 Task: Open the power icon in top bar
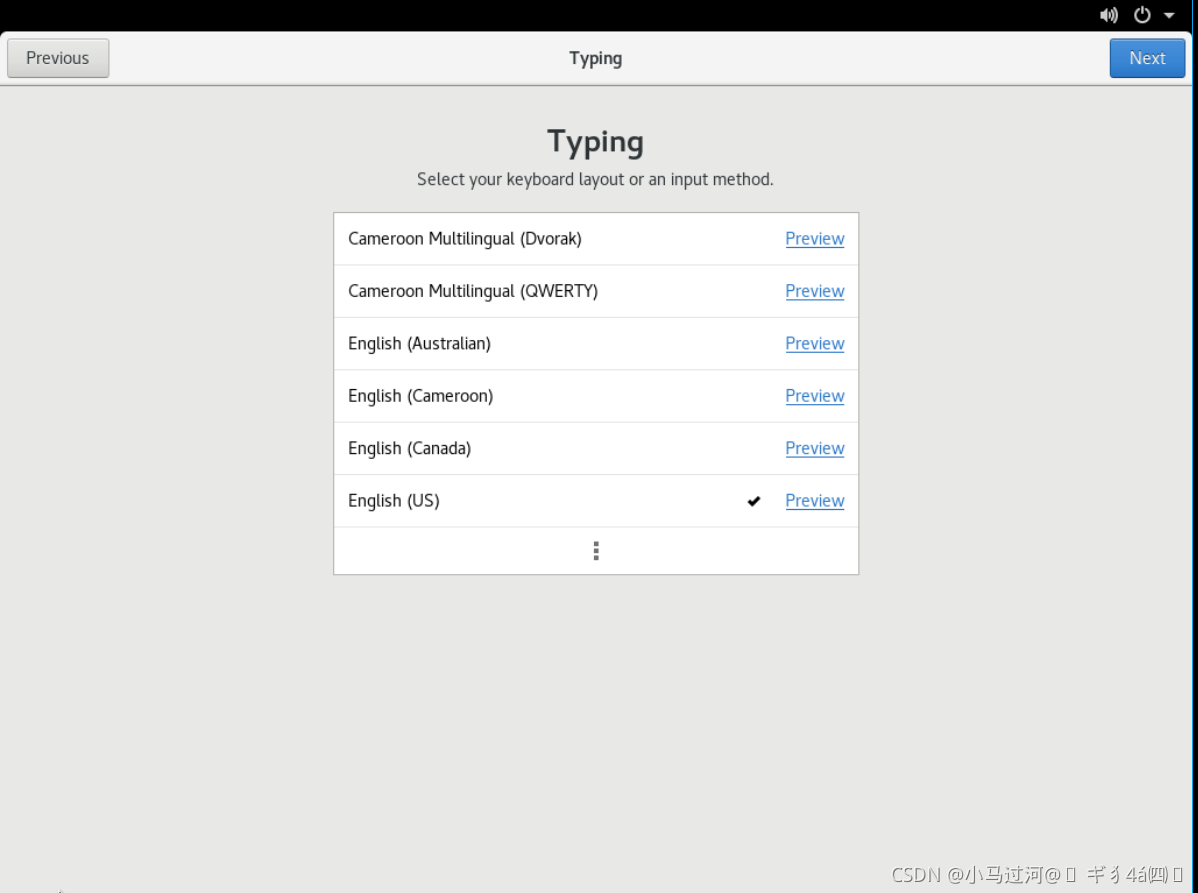tap(1142, 15)
